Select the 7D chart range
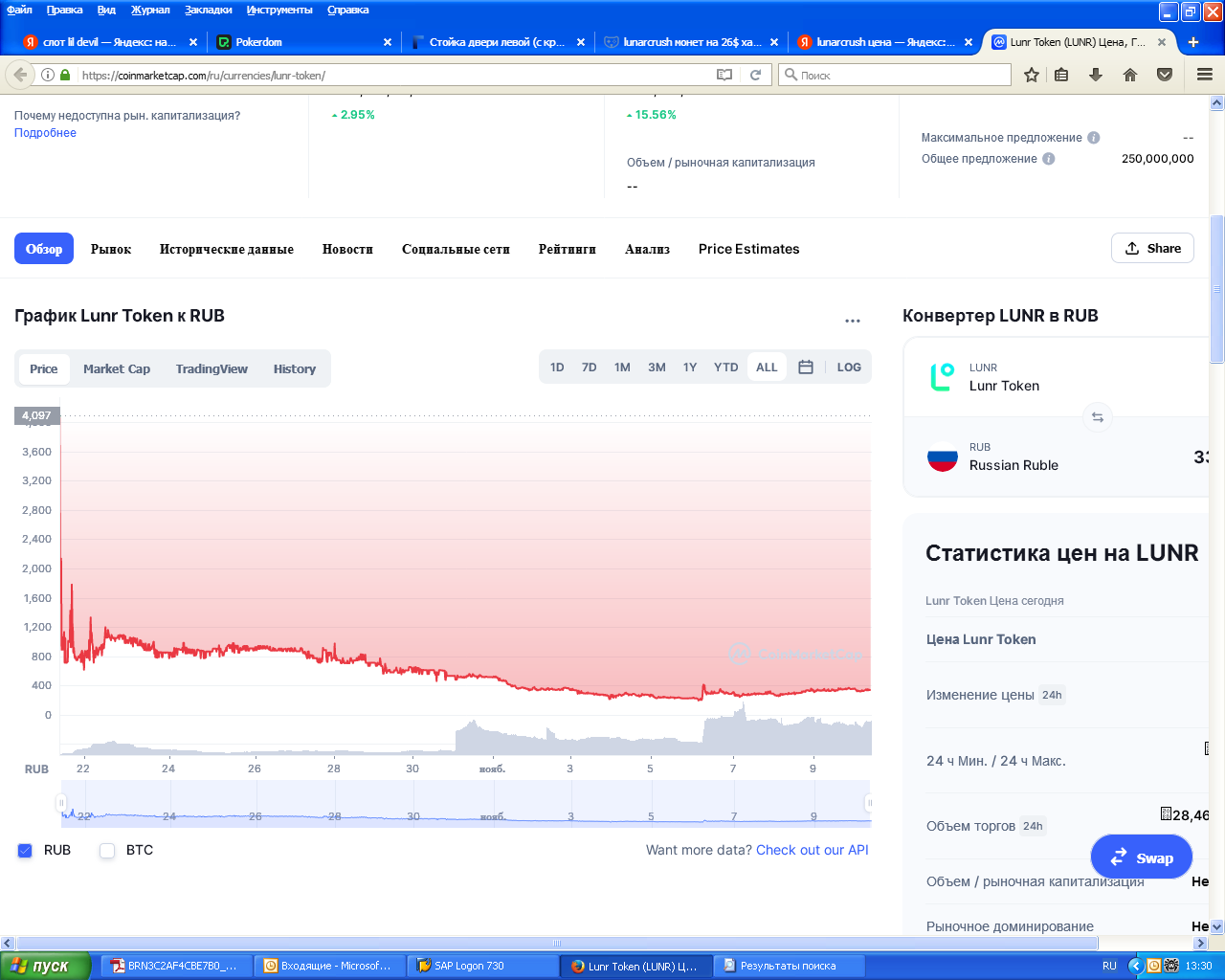 coord(590,367)
